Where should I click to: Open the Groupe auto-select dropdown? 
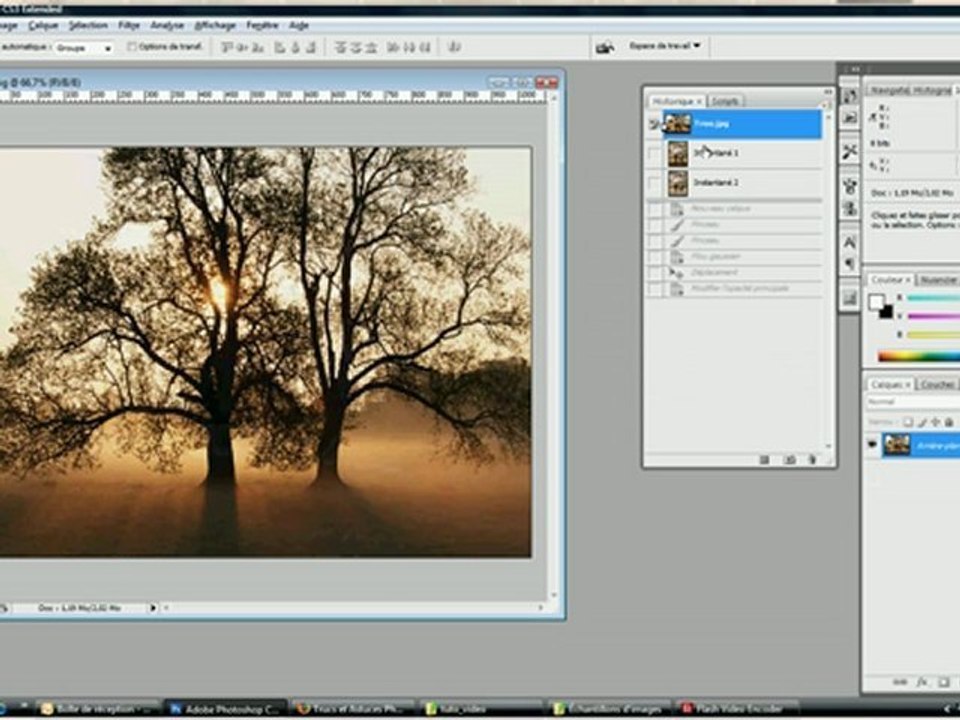(x=84, y=48)
